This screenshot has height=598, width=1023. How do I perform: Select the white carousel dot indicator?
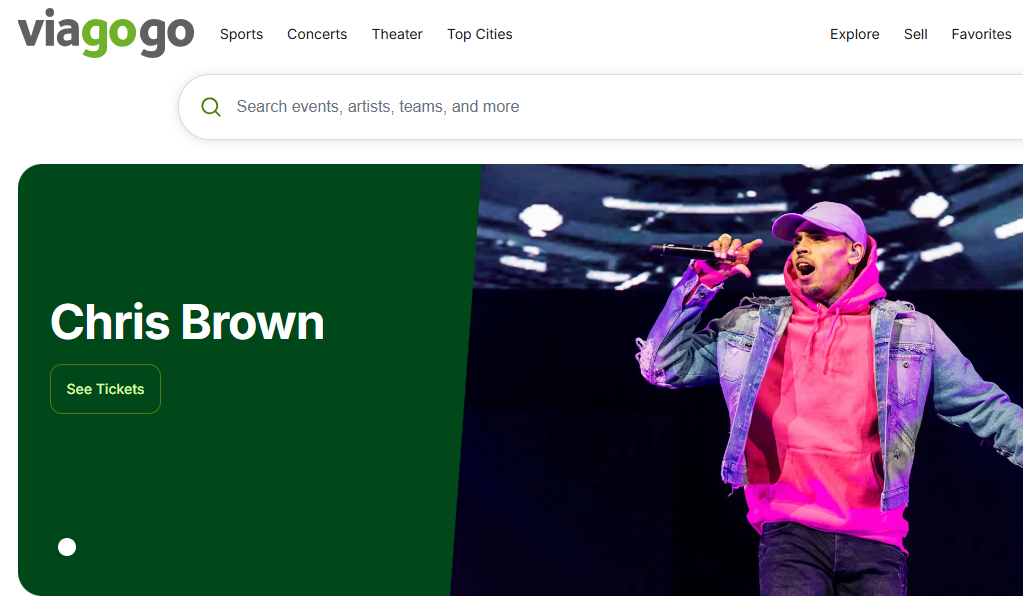(x=67, y=547)
